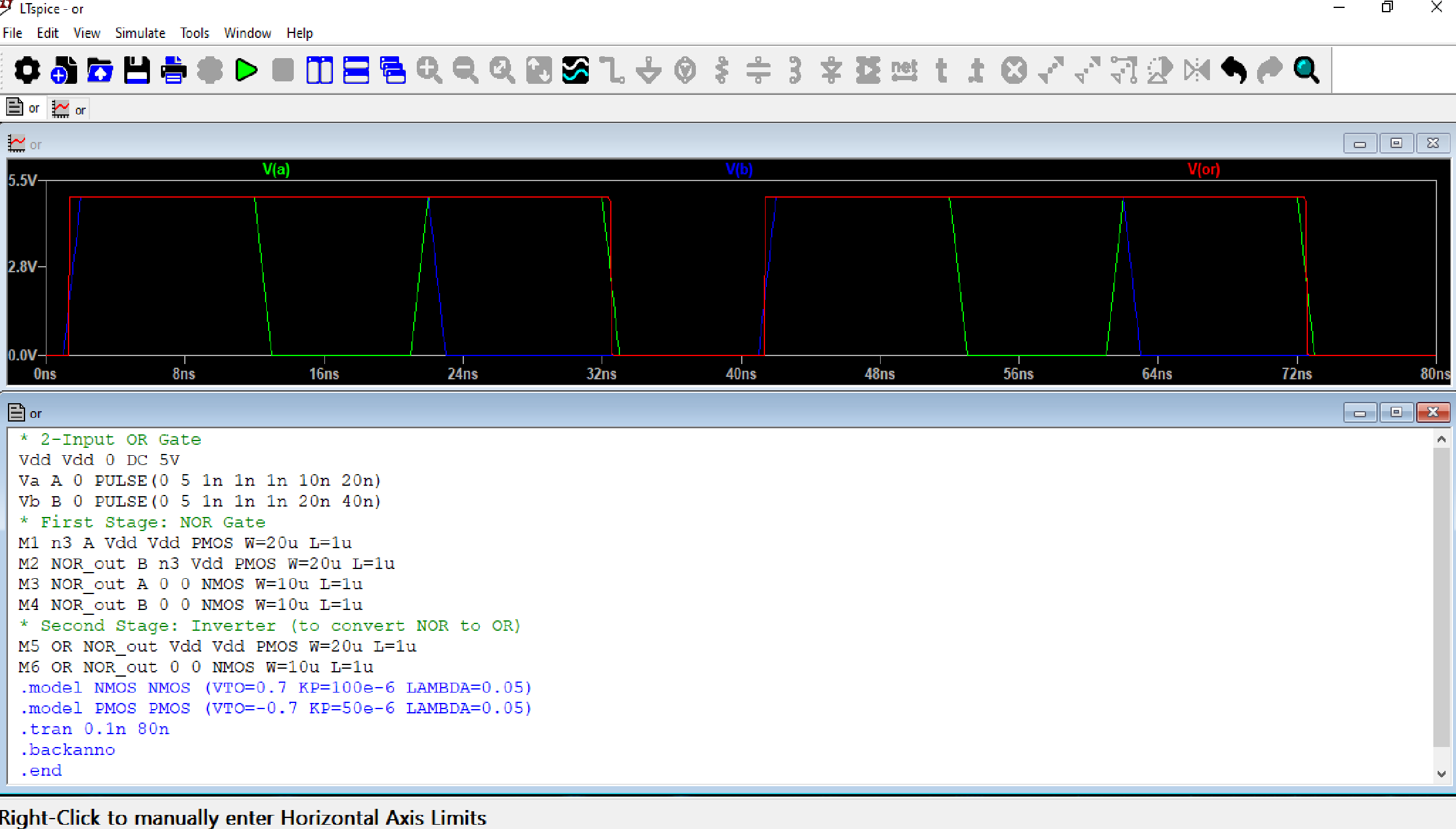Add a net label
The image size is (1456, 829).
coord(905,70)
